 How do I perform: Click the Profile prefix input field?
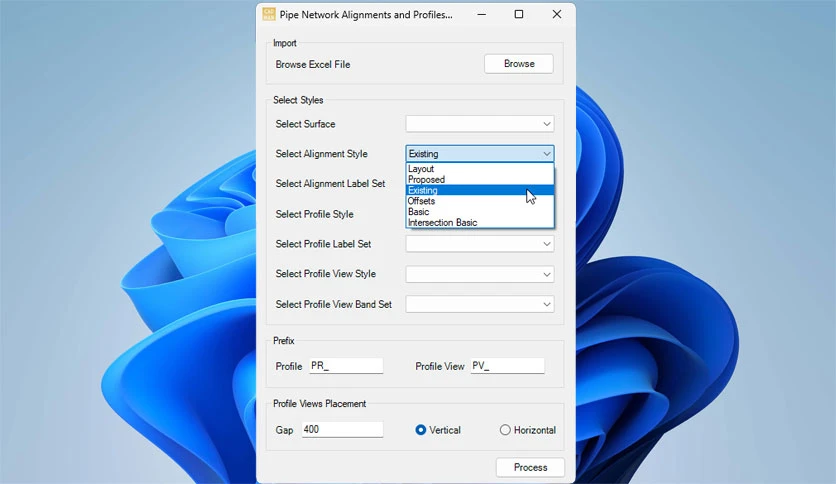click(x=346, y=366)
